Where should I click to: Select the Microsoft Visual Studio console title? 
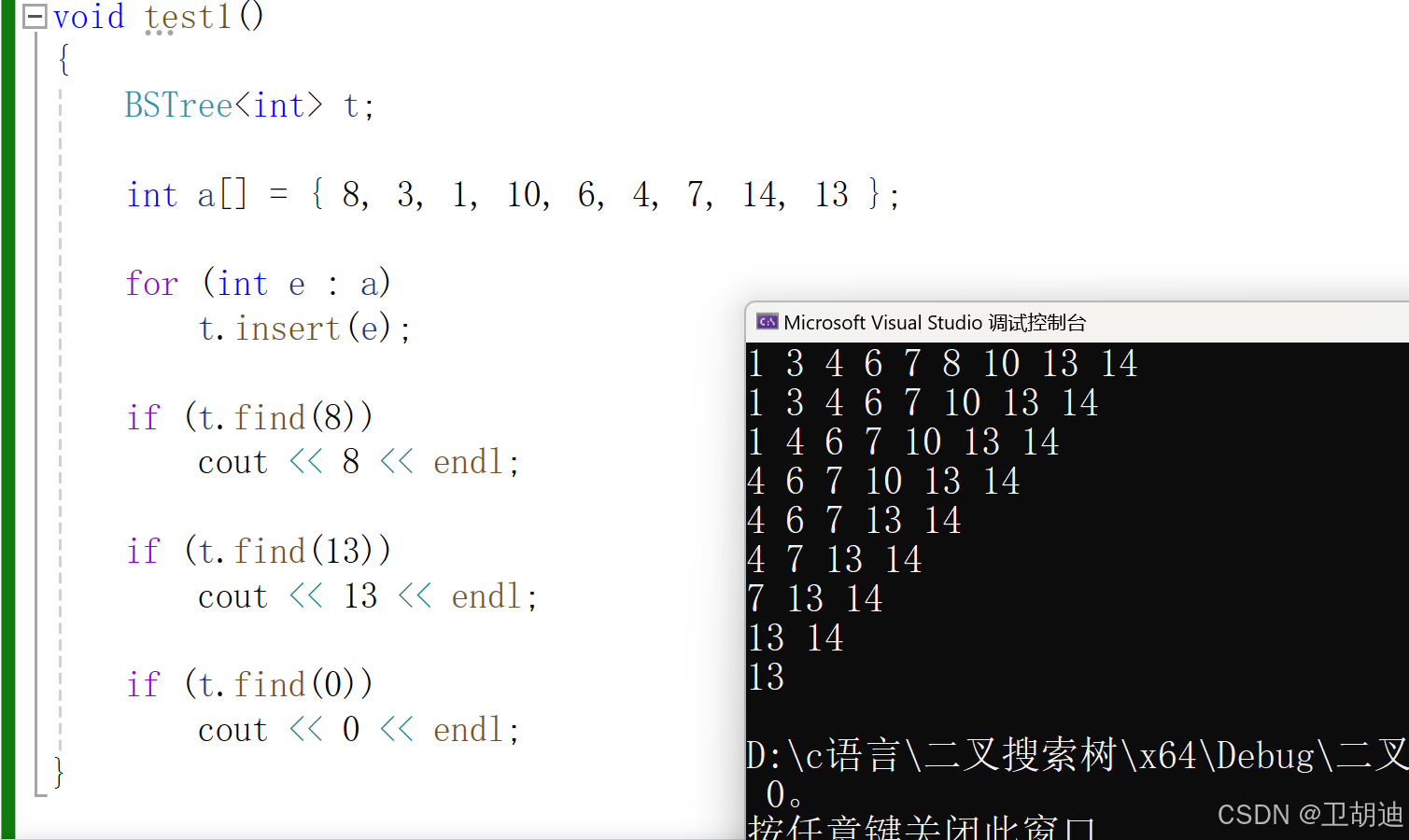click(x=935, y=323)
